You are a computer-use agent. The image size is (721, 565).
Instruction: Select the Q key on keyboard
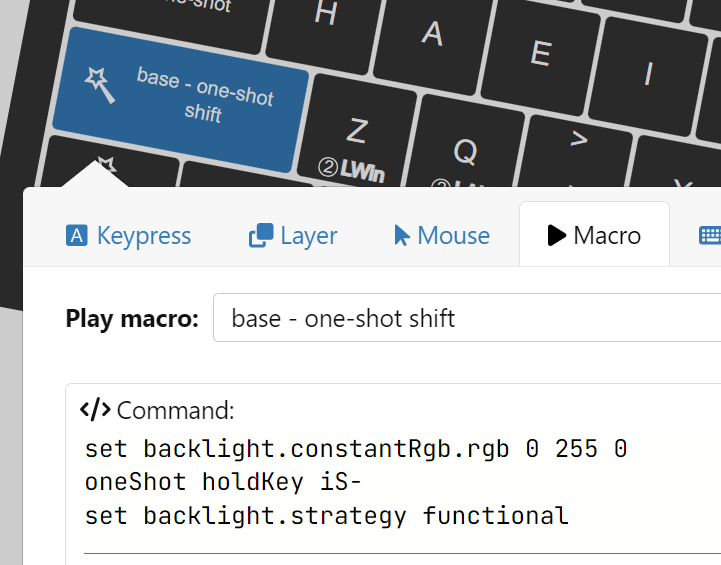[x=463, y=155]
